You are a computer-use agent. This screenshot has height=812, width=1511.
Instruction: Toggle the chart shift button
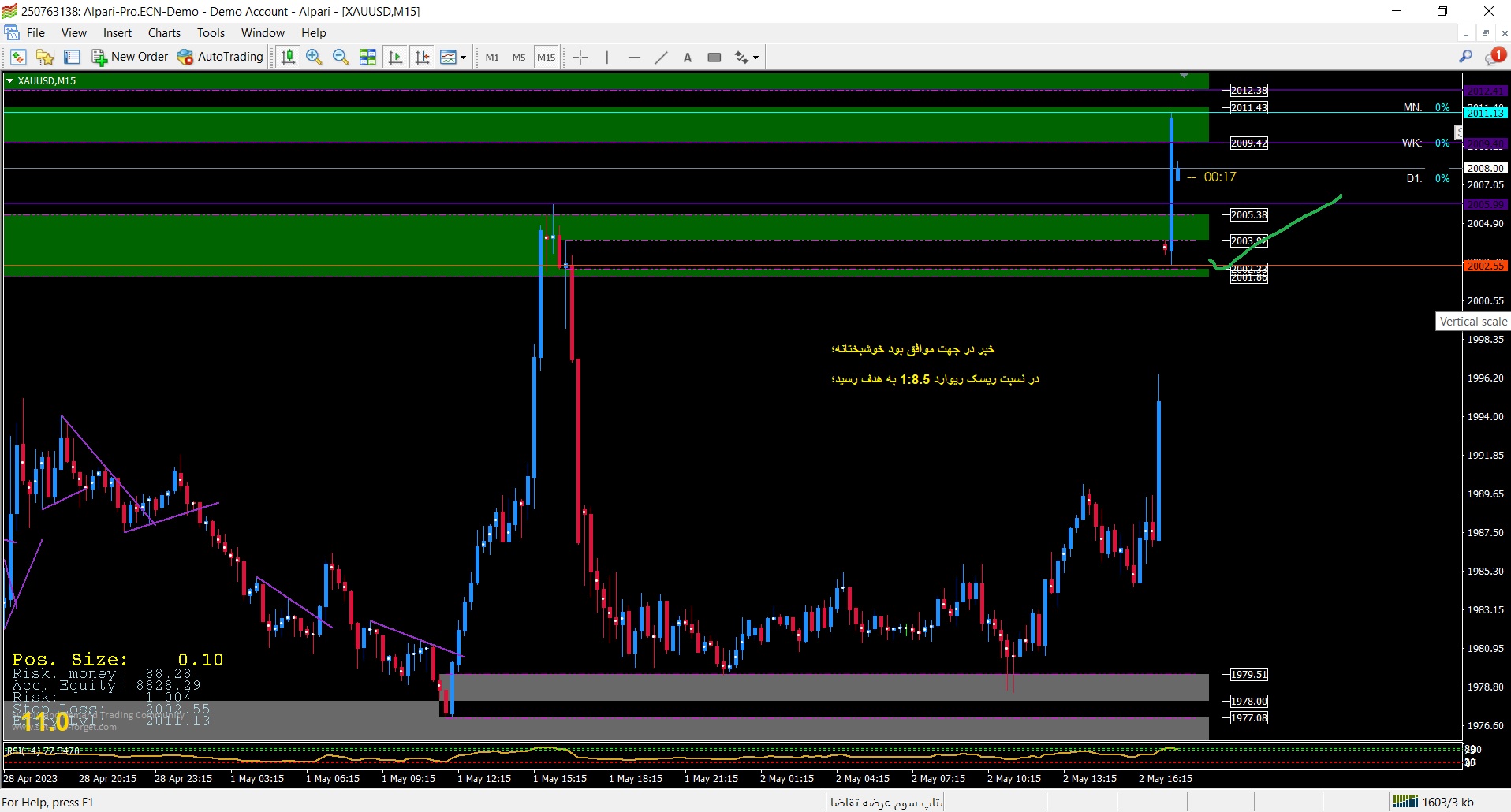pyautogui.click(x=423, y=57)
